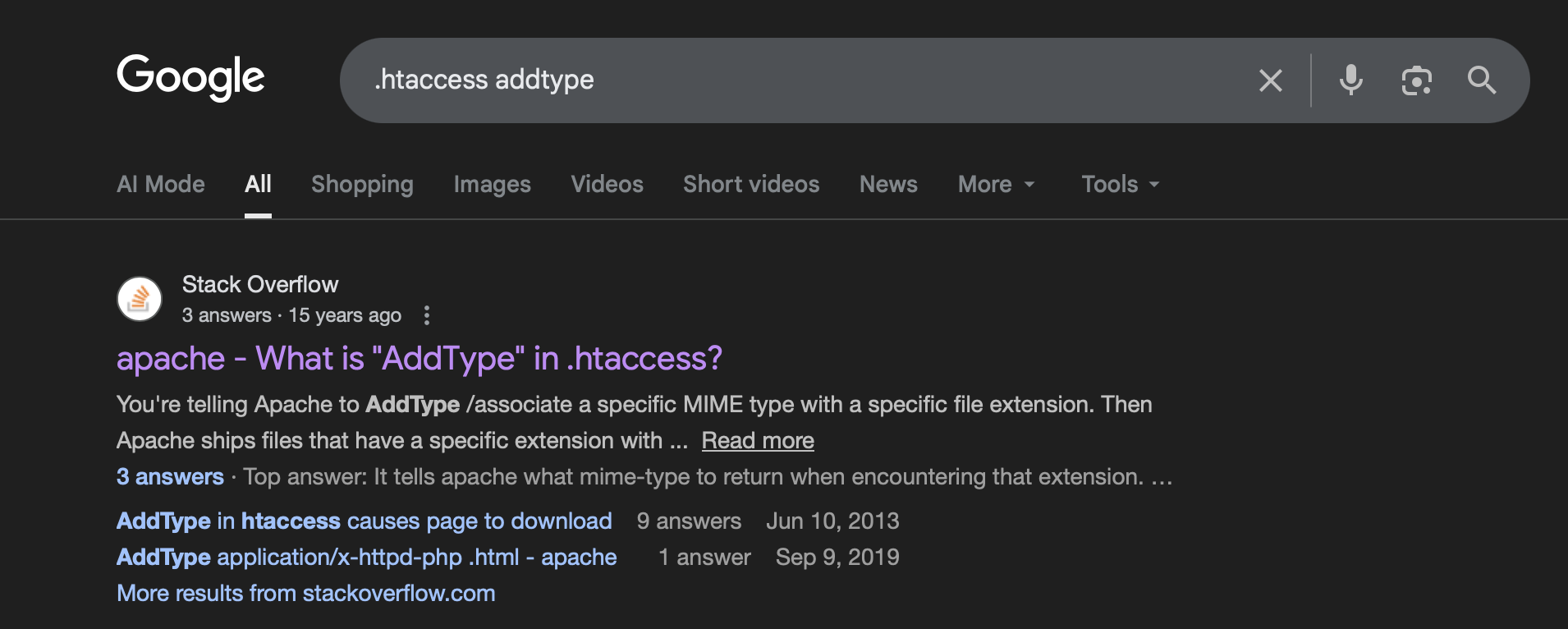Click the Stack Overflow favicon
Screen dimensions: 1568x629
(140, 299)
